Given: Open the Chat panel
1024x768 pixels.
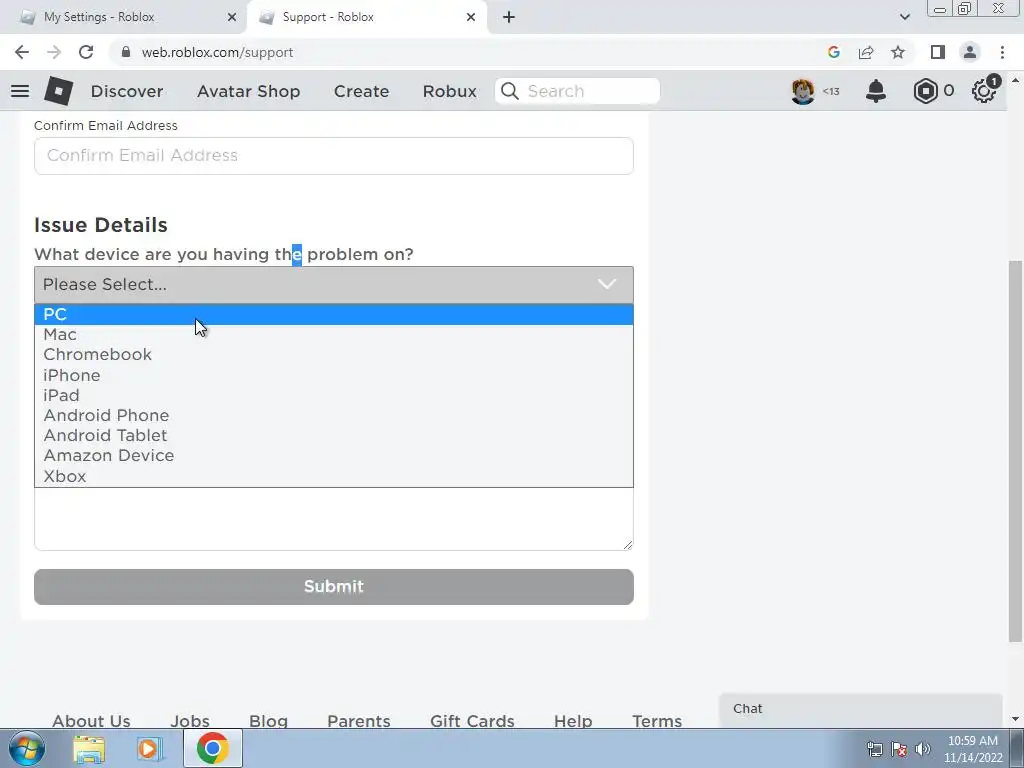Looking at the screenshot, I should pos(860,710).
